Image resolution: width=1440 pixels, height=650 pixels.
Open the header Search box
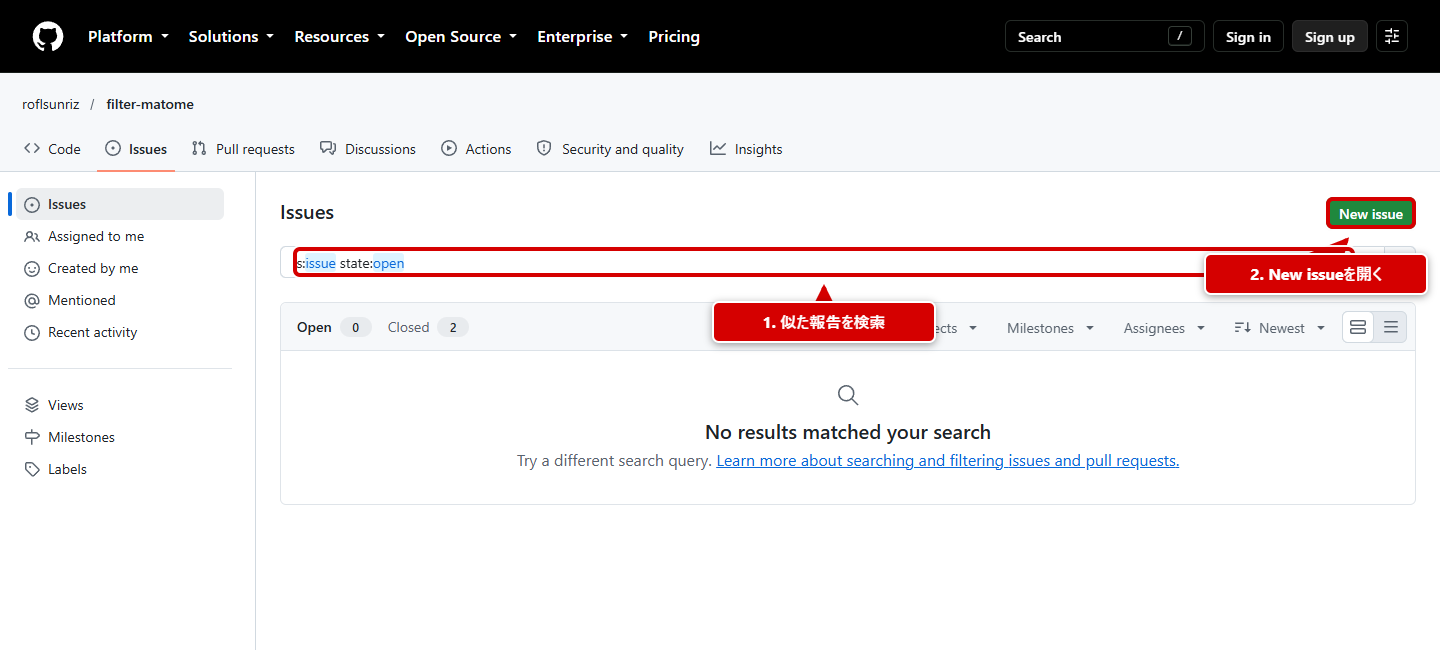pos(1104,37)
